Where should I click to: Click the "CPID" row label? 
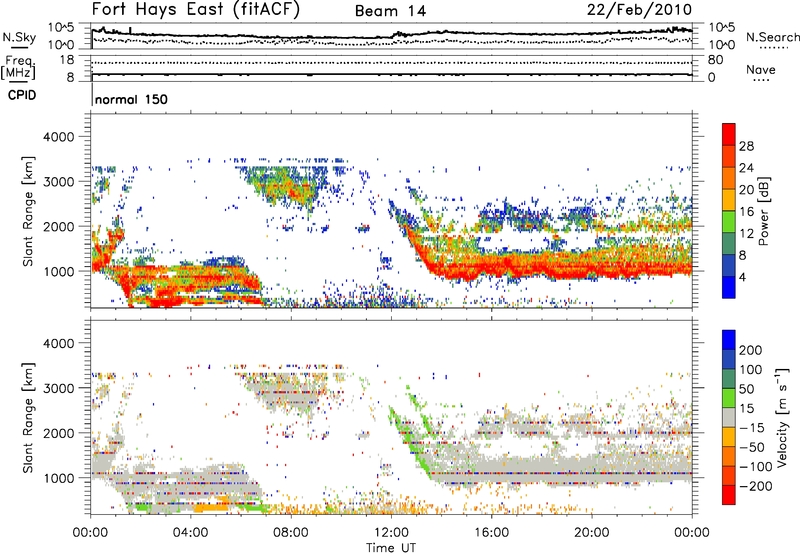tap(22, 95)
